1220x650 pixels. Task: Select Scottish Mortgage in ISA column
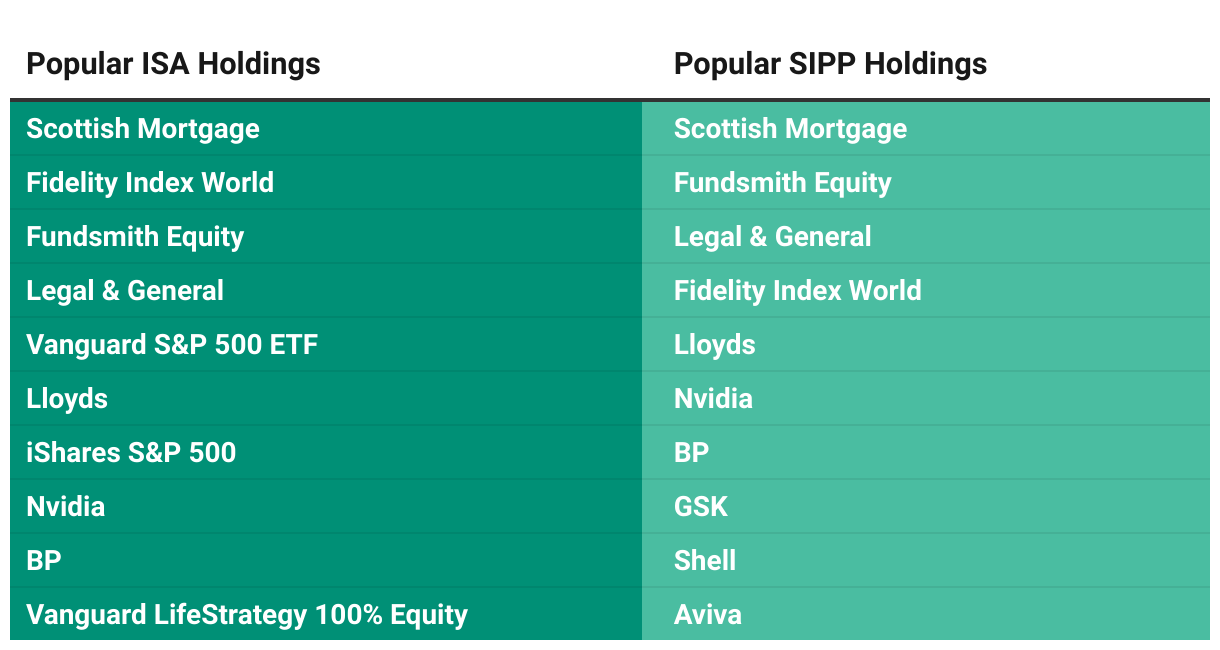tap(143, 129)
